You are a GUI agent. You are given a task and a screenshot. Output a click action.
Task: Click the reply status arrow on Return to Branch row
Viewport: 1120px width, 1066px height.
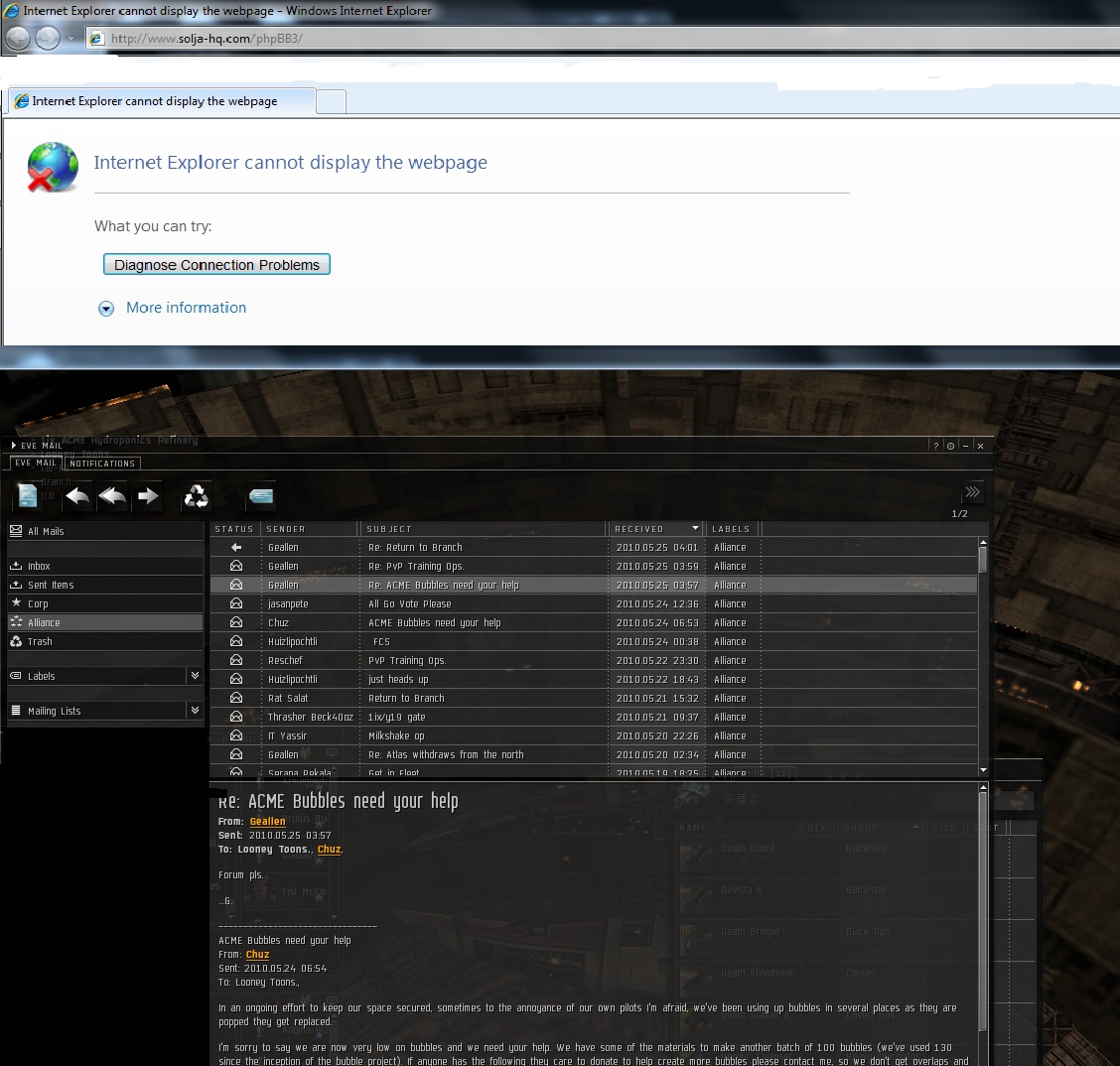pyautogui.click(x=236, y=547)
